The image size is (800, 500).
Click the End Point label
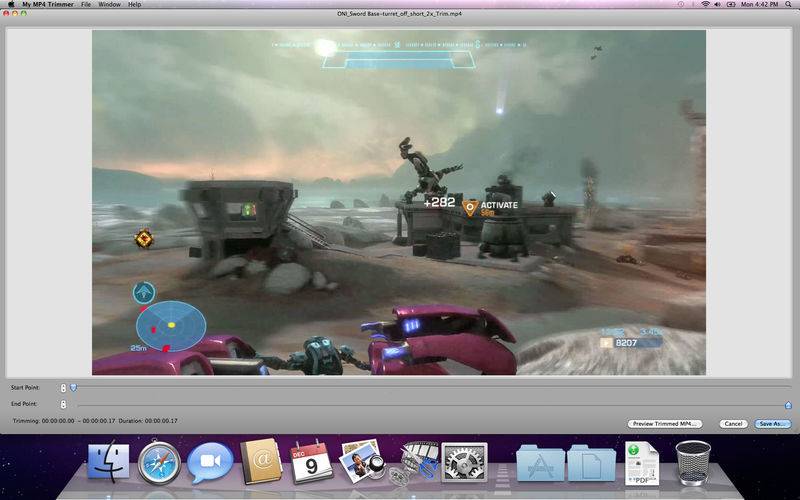23,404
